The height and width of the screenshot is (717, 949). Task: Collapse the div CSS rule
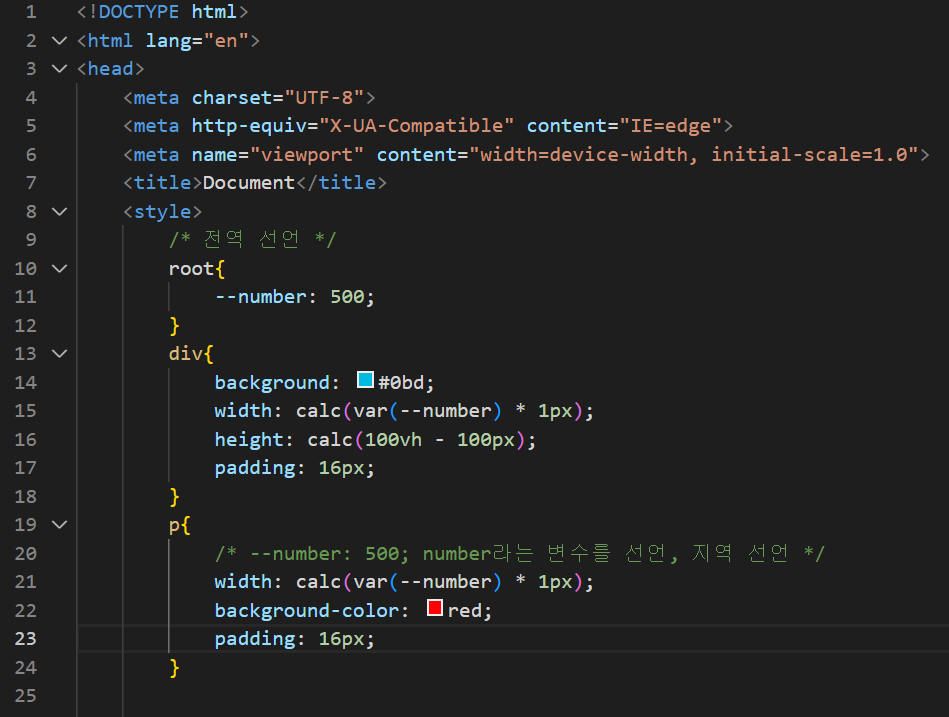pyautogui.click(x=58, y=353)
